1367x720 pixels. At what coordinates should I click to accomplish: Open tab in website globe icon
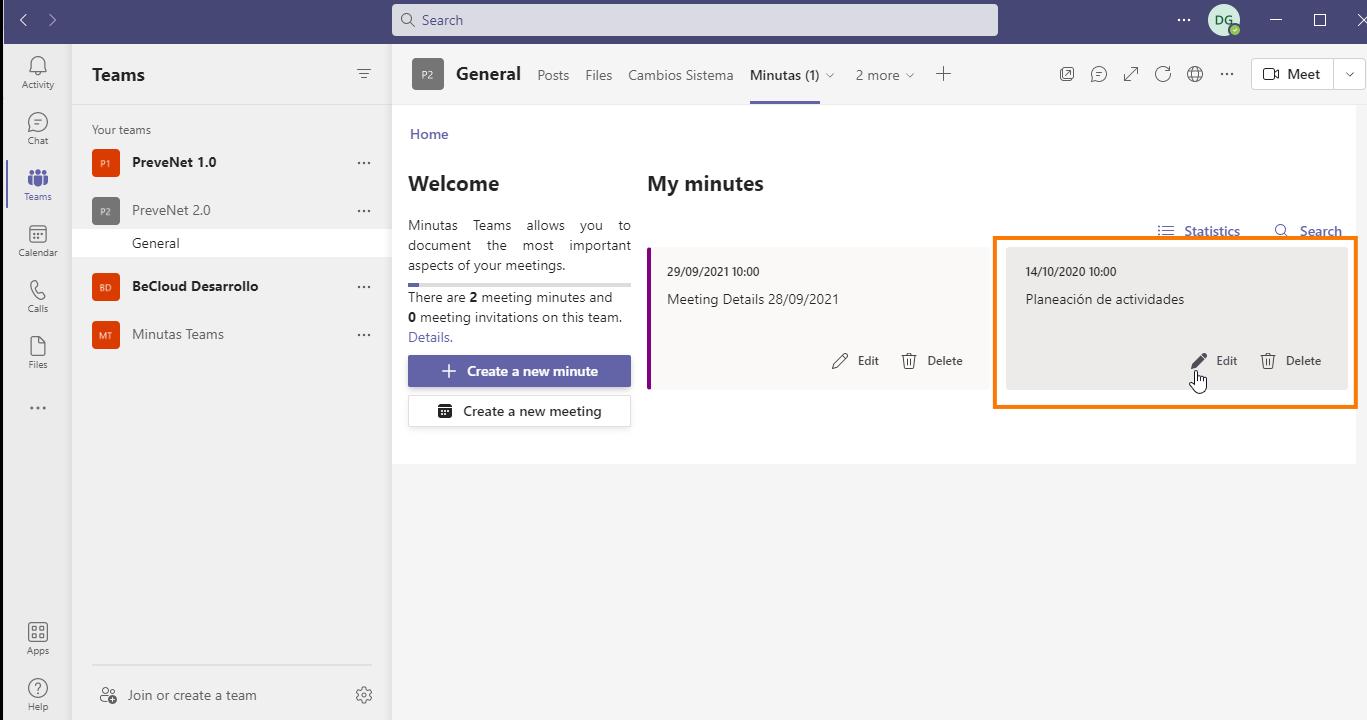(x=1195, y=74)
